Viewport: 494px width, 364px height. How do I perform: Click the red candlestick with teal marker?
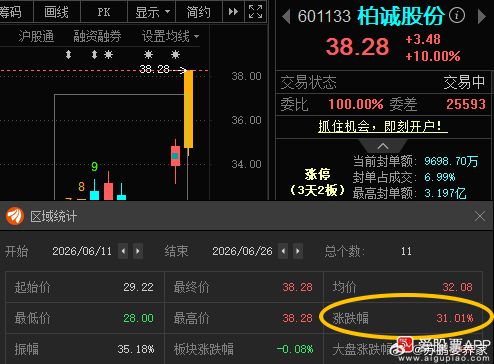point(175,156)
